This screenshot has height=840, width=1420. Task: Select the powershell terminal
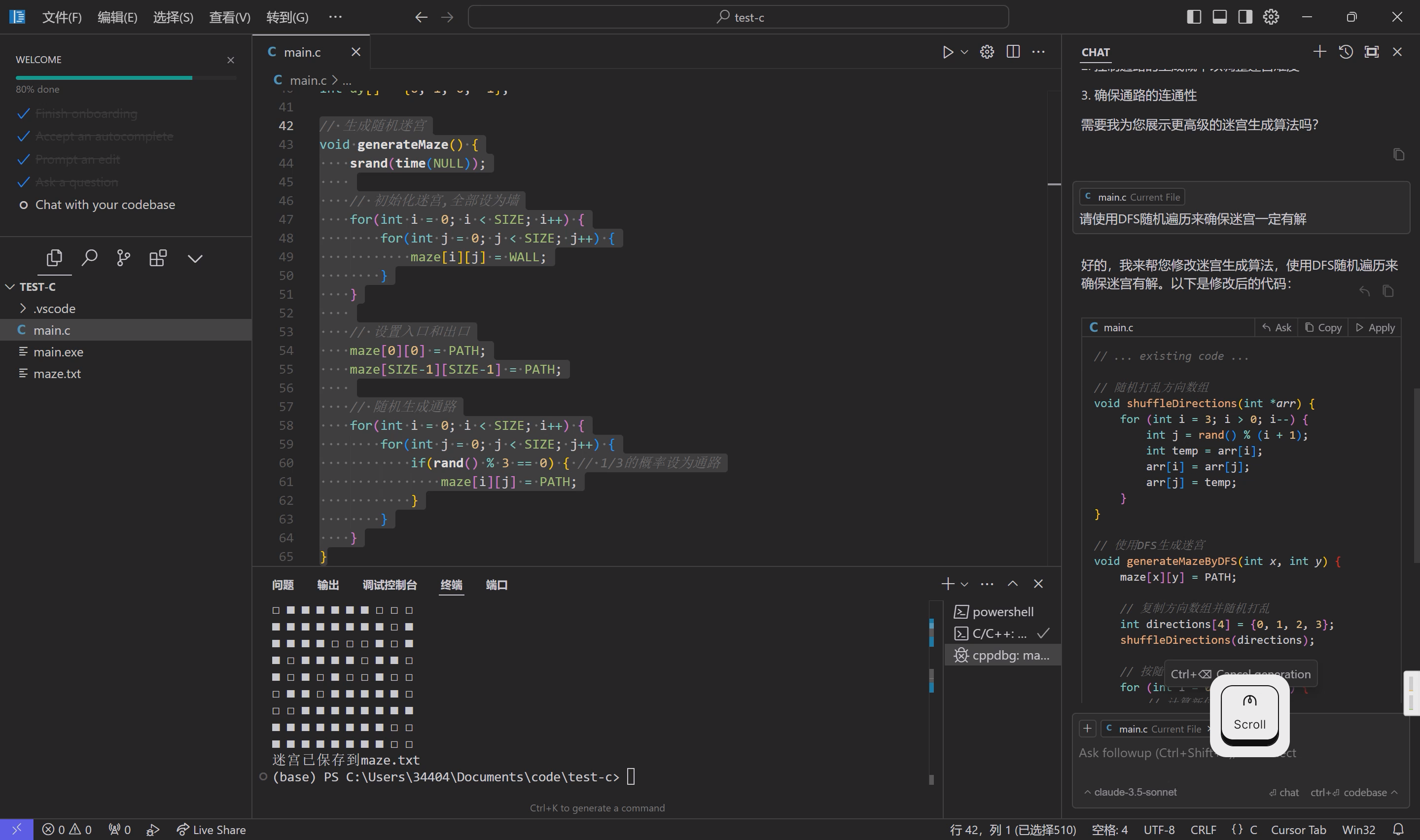point(1002,612)
